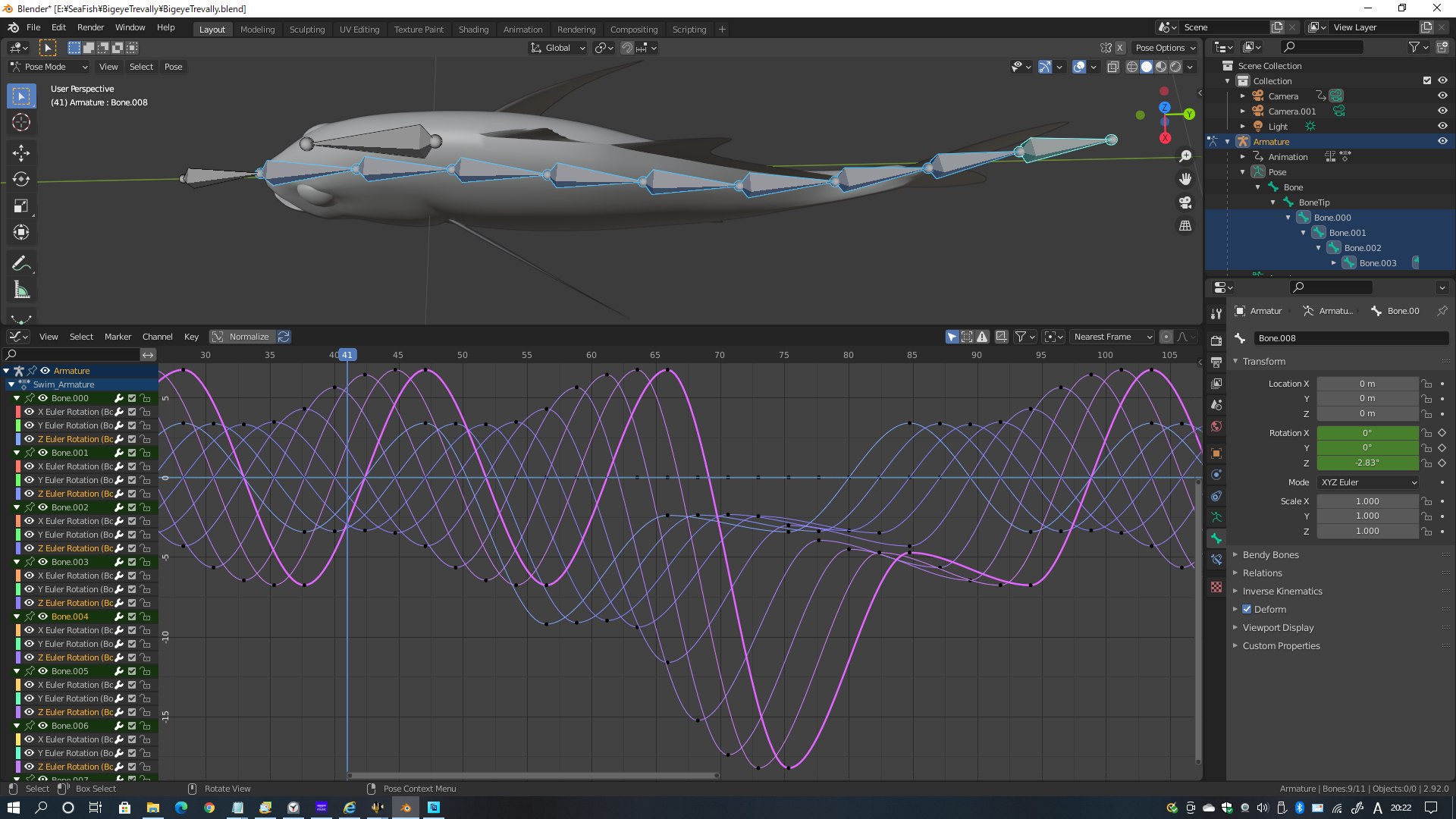Open Windows Start menu
The height and width of the screenshot is (819, 1456).
pyautogui.click(x=14, y=808)
